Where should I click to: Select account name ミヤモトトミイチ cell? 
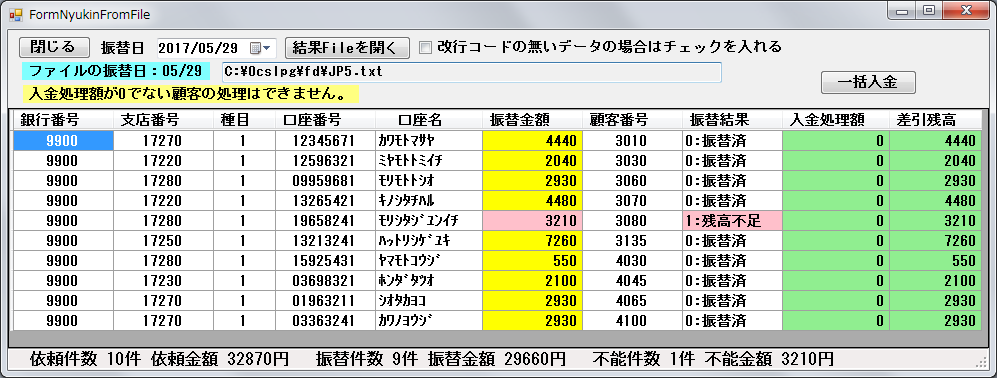[x=429, y=161]
